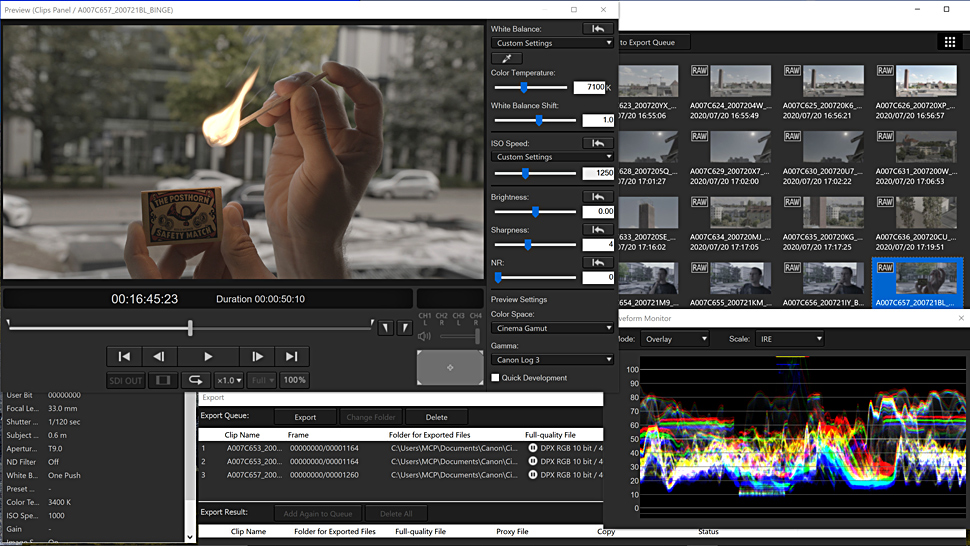This screenshot has height=546, width=970.
Task: Step forward one frame
Action: pos(257,356)
